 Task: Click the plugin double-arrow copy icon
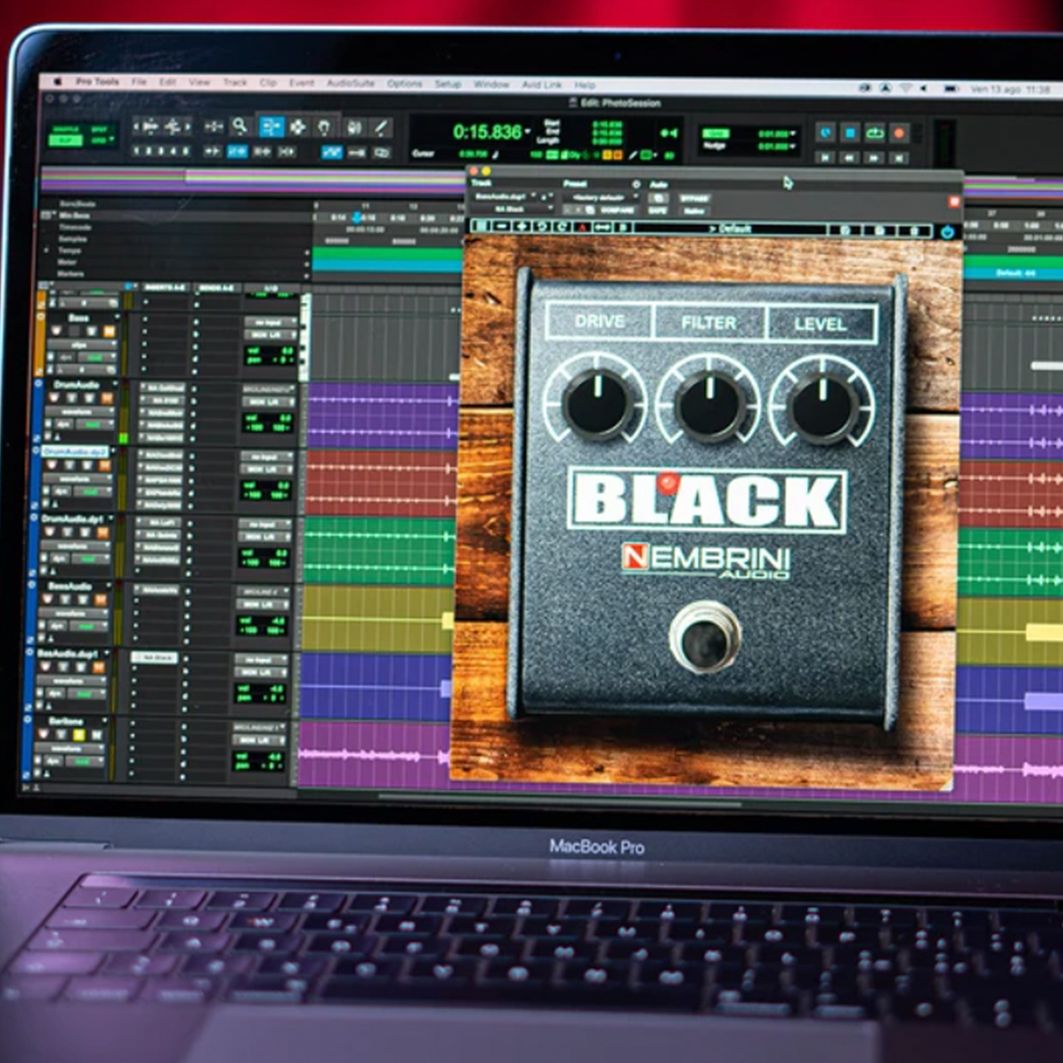(603, 227)
